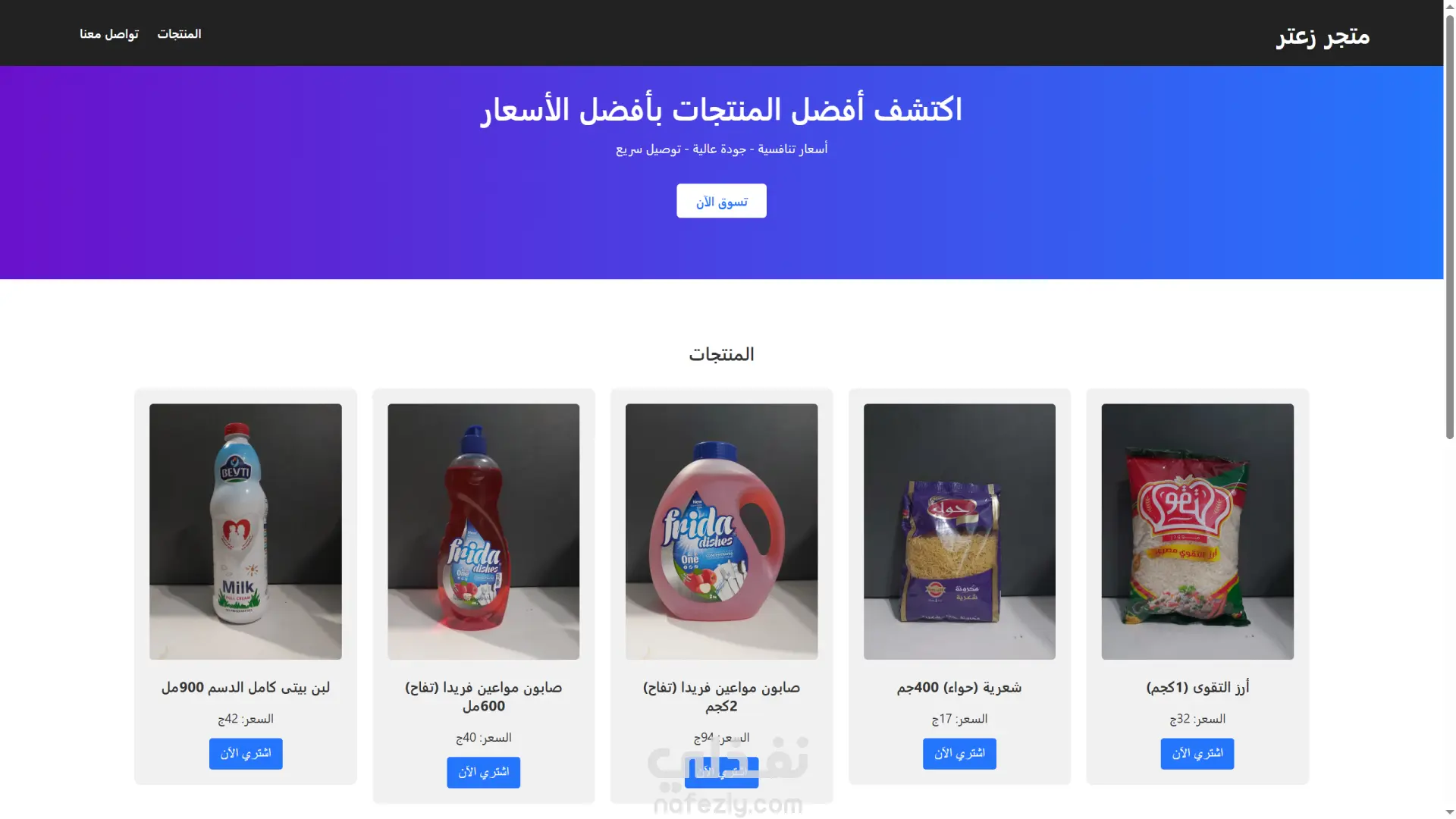1456x819 pixels.
Task: Click the scrollbar down arrow
Action: coord(1449,812)
